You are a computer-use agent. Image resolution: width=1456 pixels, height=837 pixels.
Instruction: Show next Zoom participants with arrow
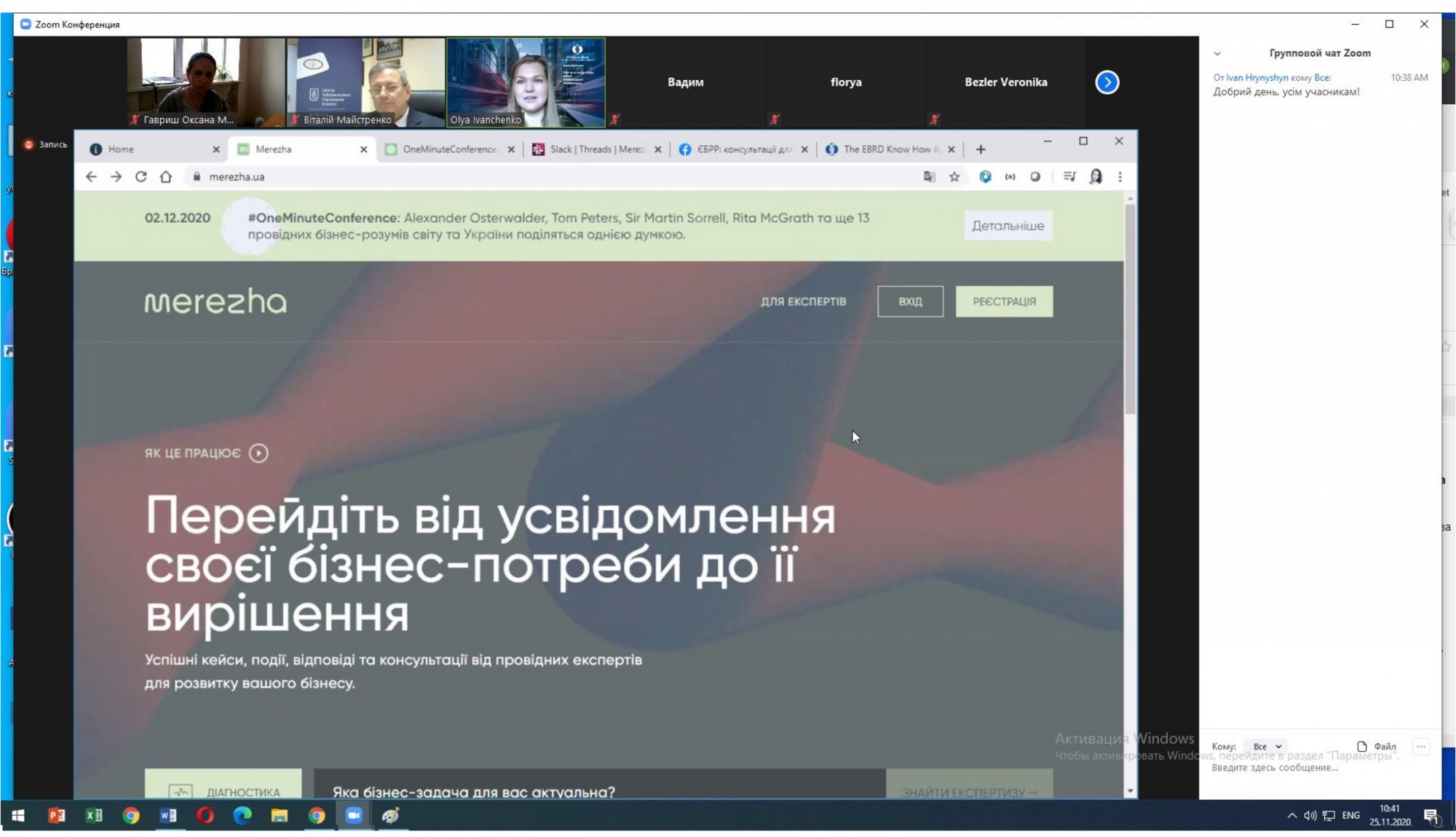[x=1107, y=82]
